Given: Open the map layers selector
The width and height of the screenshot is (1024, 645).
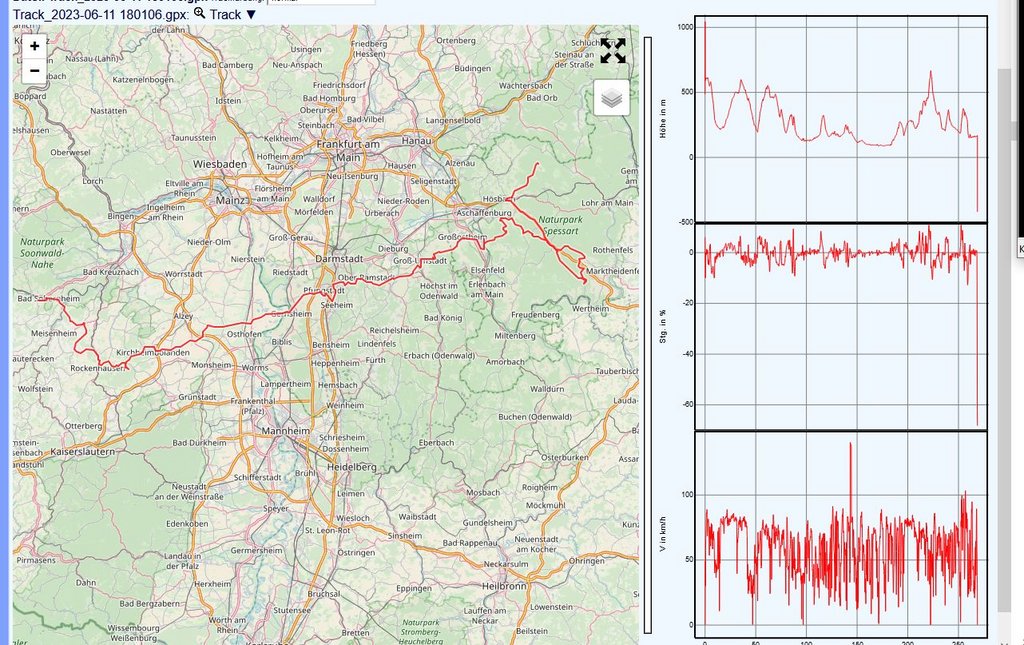Looking at the screenshot, I should (612, 98).
